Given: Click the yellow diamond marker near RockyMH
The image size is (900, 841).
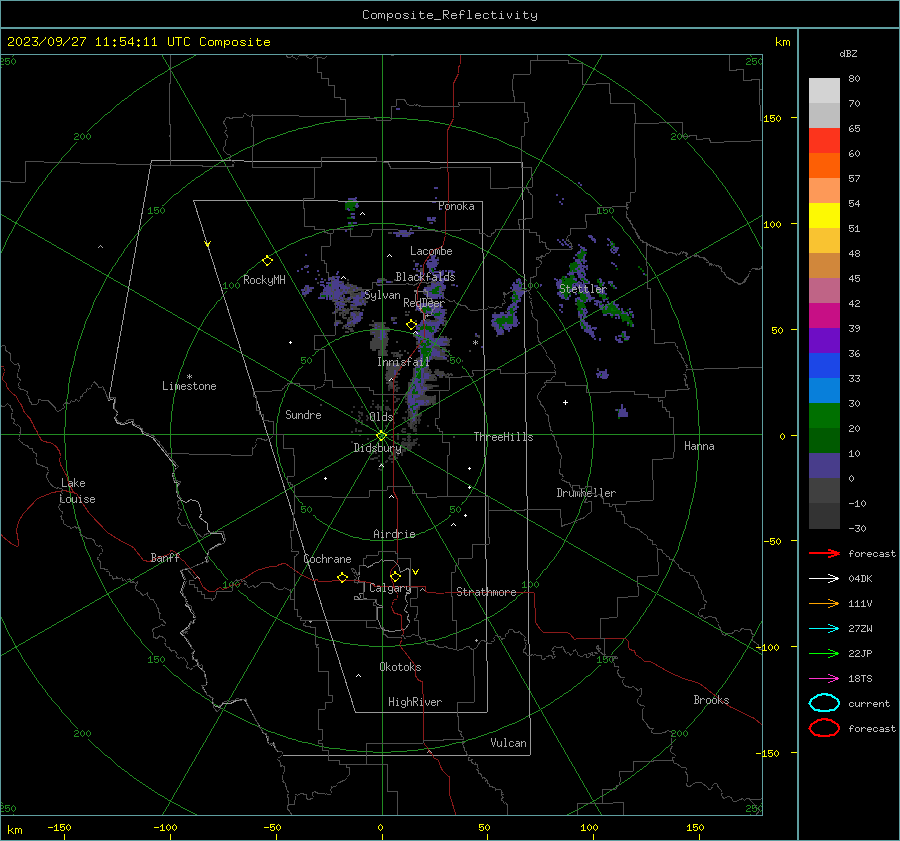Looking at the screenshot, I should point(267,261).
